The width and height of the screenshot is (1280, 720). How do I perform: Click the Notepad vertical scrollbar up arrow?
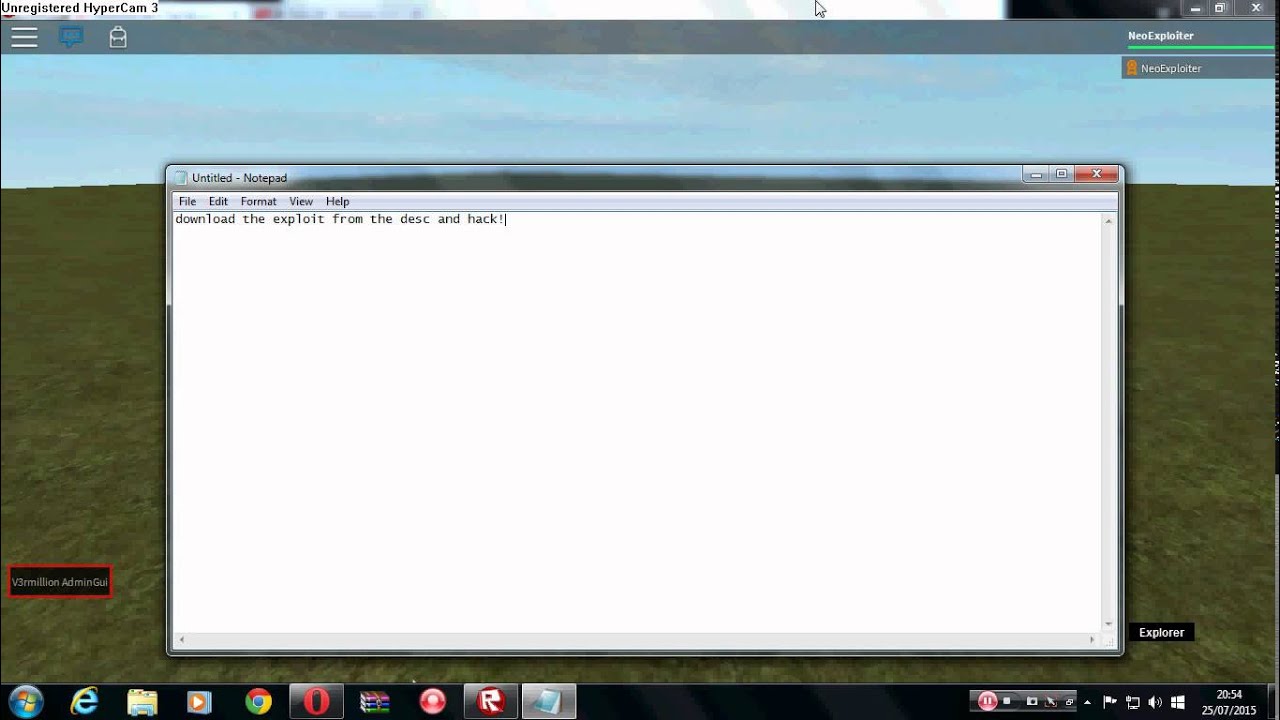(x=1108, y=221)
